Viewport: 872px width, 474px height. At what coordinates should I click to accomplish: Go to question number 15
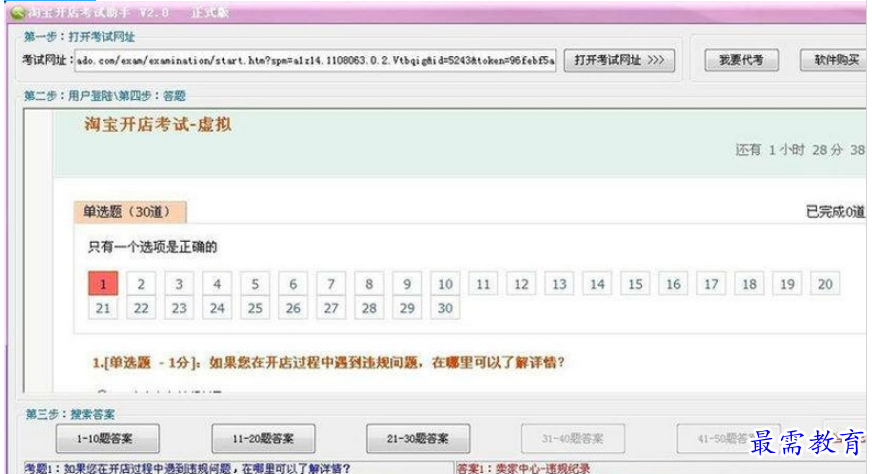pos(635,284)
